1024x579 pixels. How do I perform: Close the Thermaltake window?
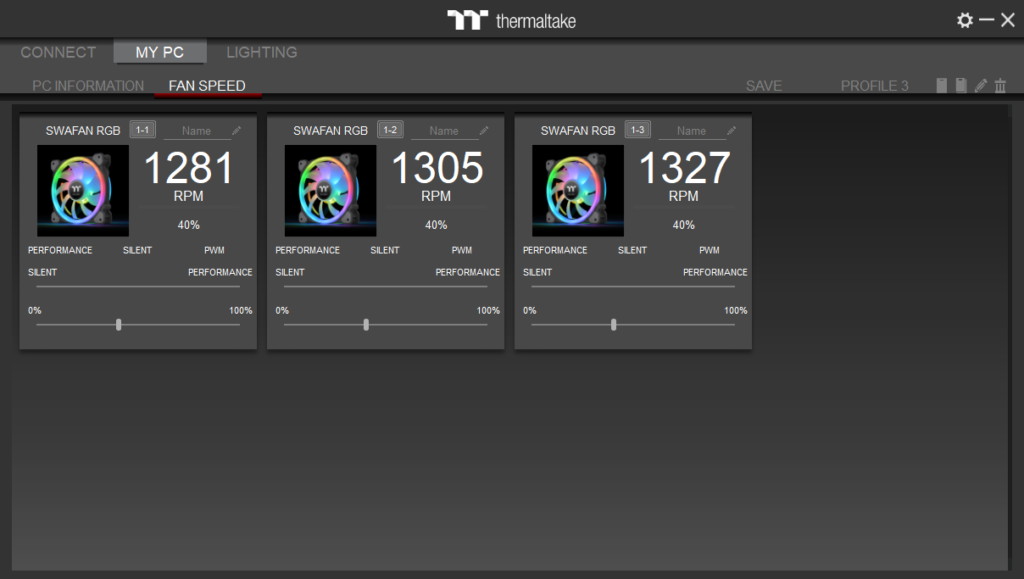pos(1008,20)
